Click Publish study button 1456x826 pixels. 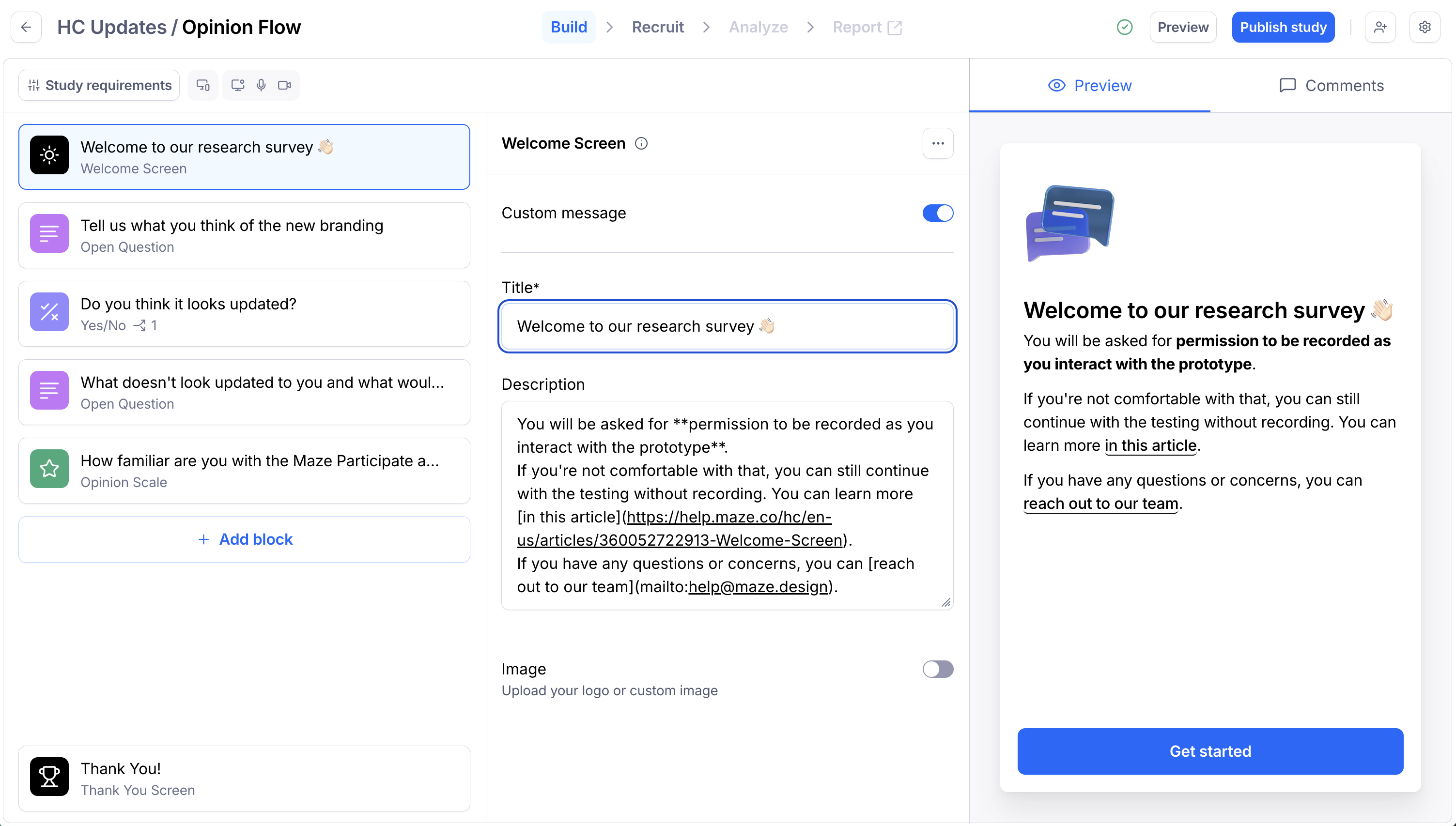point(1283,27)
